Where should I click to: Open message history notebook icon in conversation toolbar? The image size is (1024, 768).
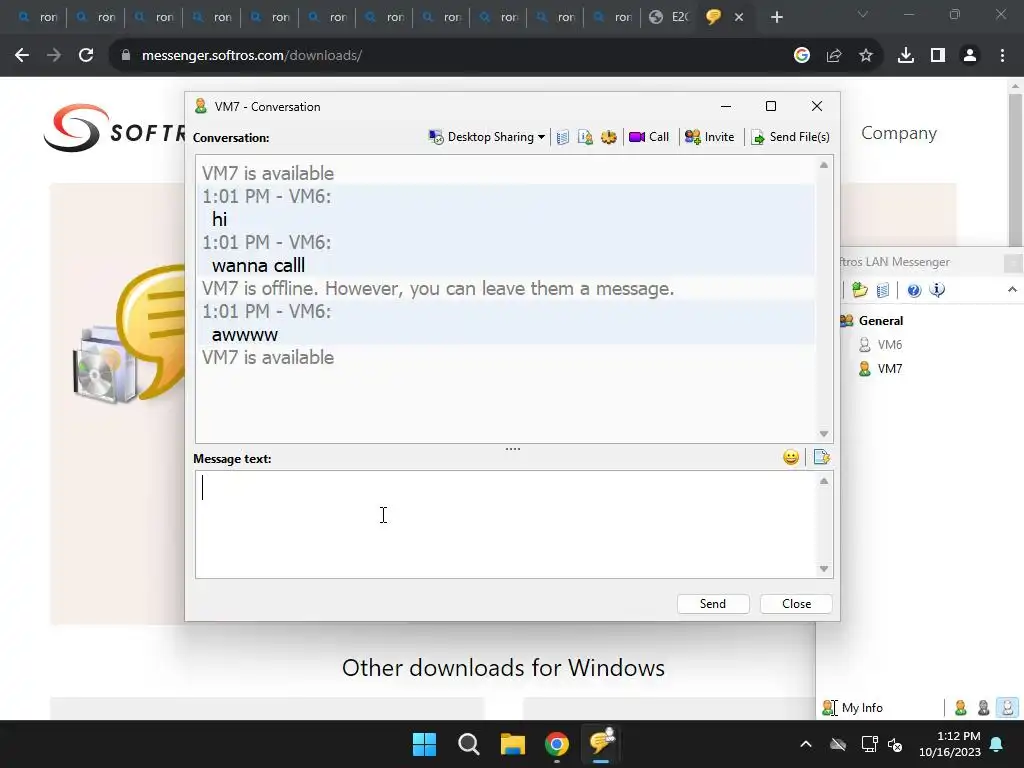tap(562, 137)
